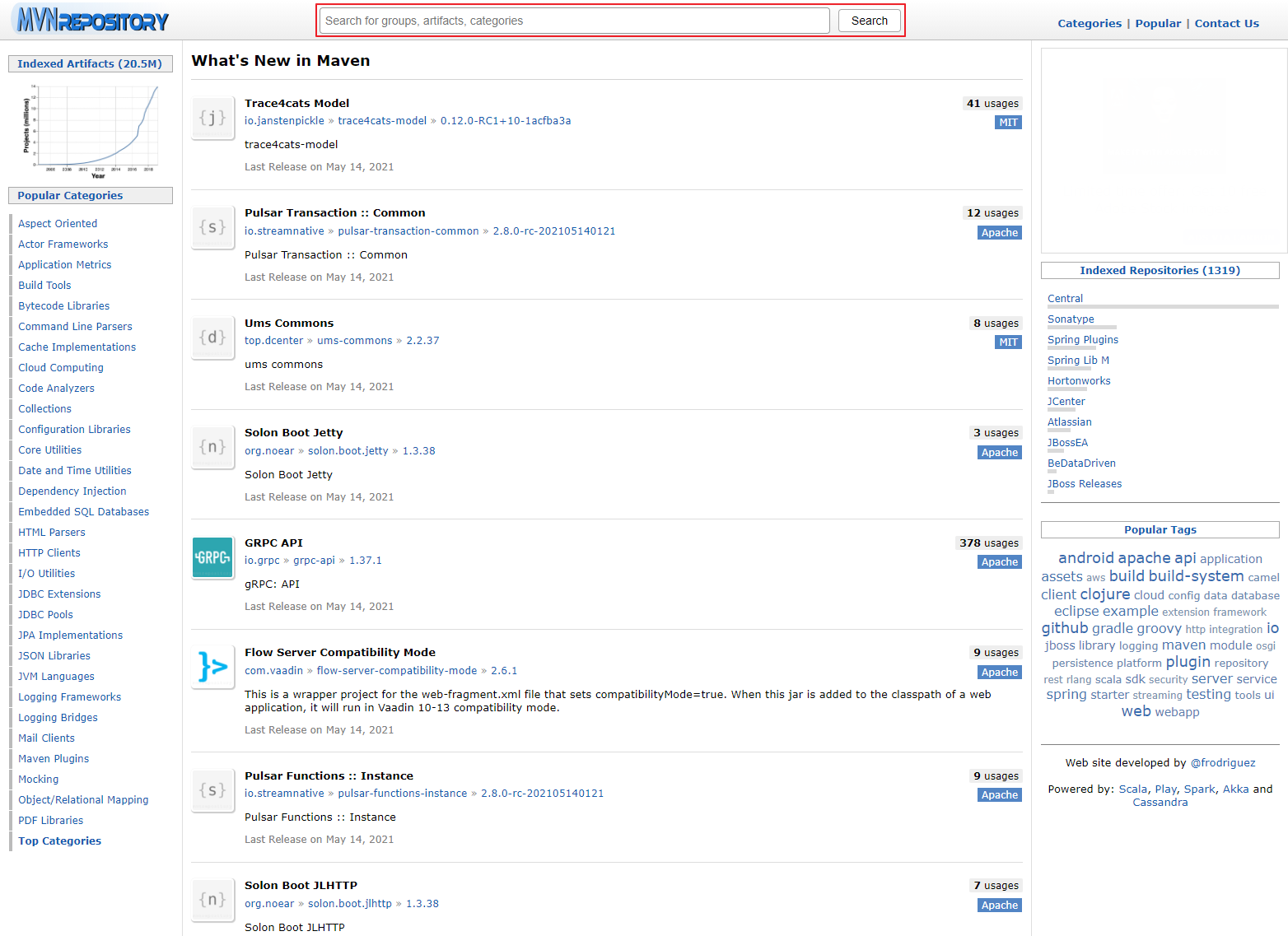Click MIT license badge for Trace4cats Model
The image size is (1288, 936).
point(1008,123)
